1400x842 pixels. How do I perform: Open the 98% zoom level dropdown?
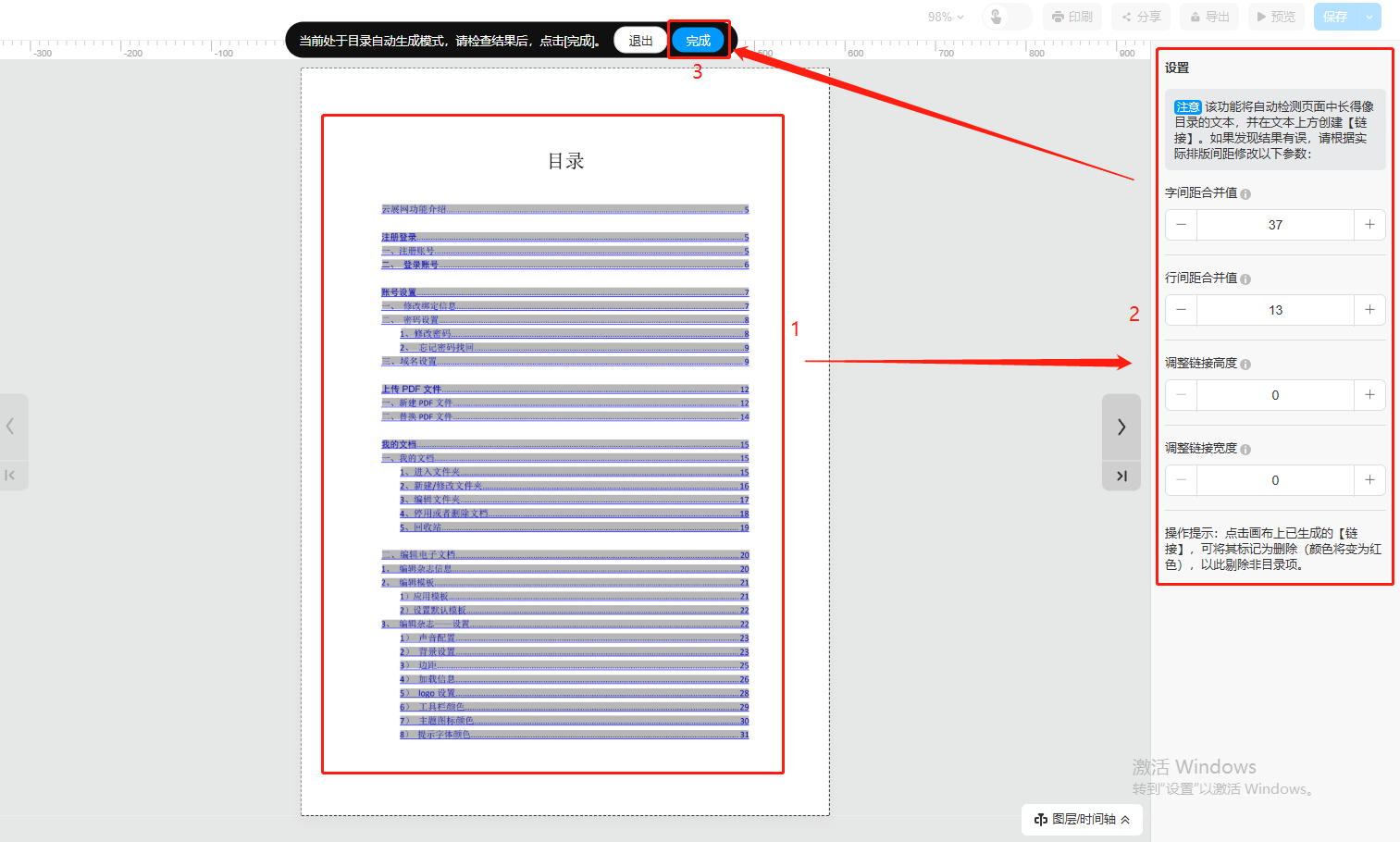(x=946, y=17)
